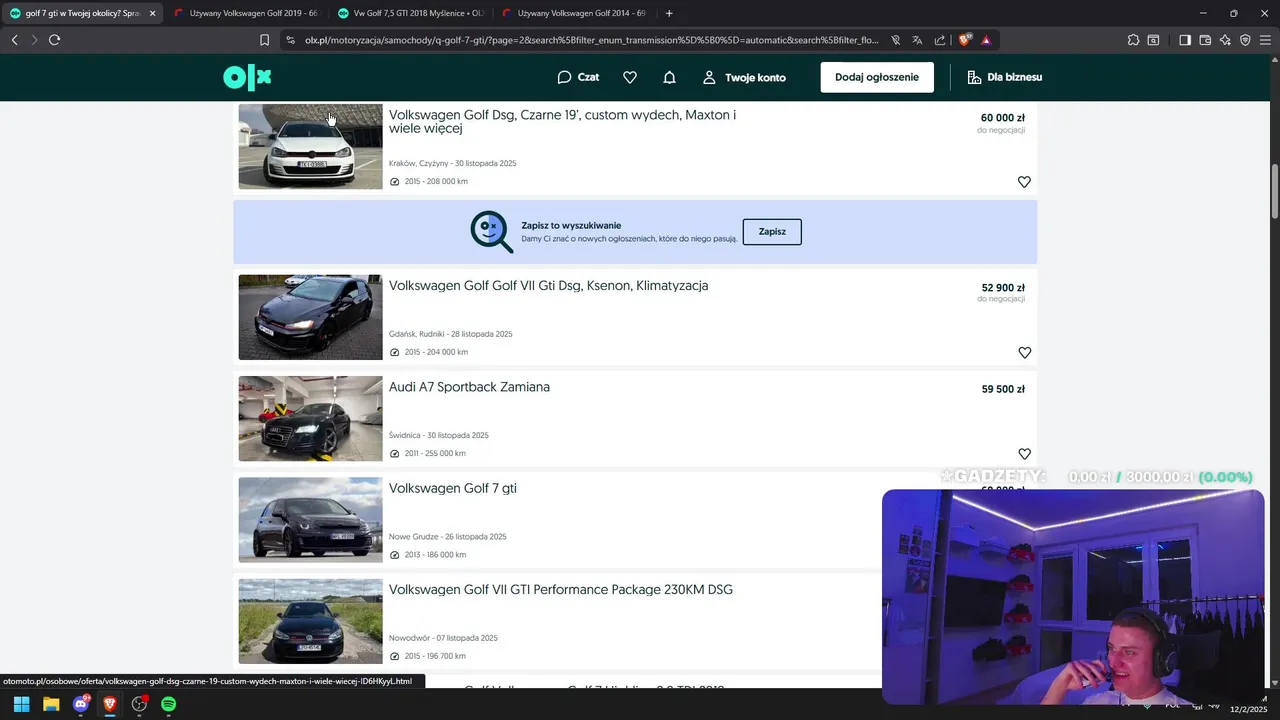Image resolution: width=1280 pixels, height=720 pixels.
Task: Toggle the browser sidebar panel
Action: click(1184, 40)
